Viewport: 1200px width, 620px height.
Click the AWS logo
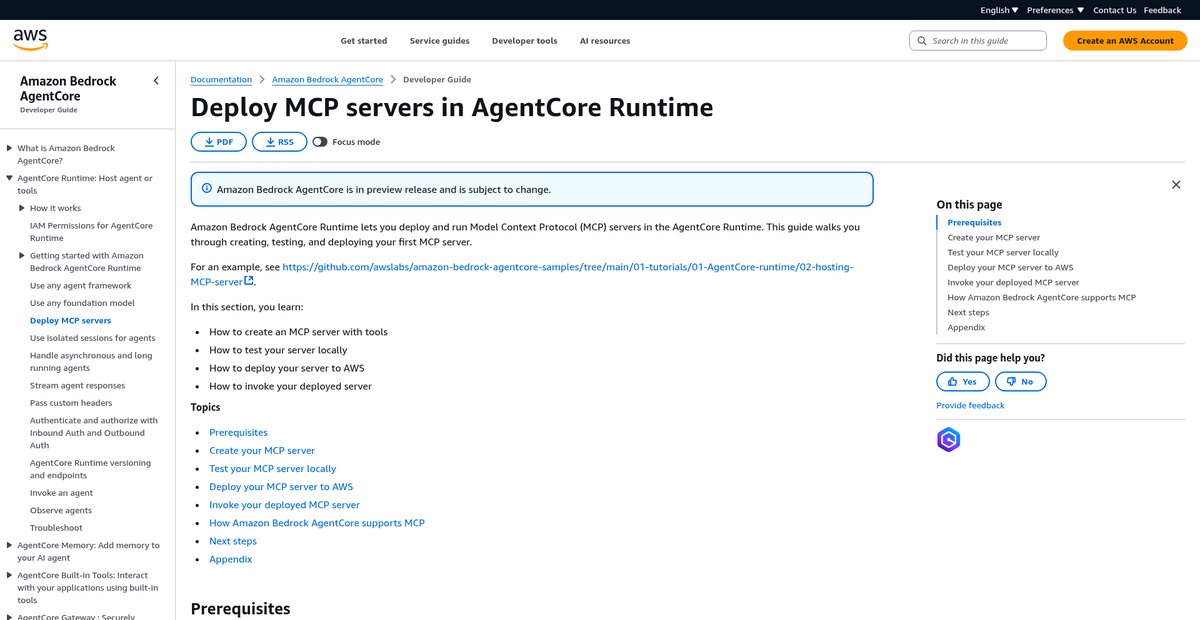(x=30, y=40)
